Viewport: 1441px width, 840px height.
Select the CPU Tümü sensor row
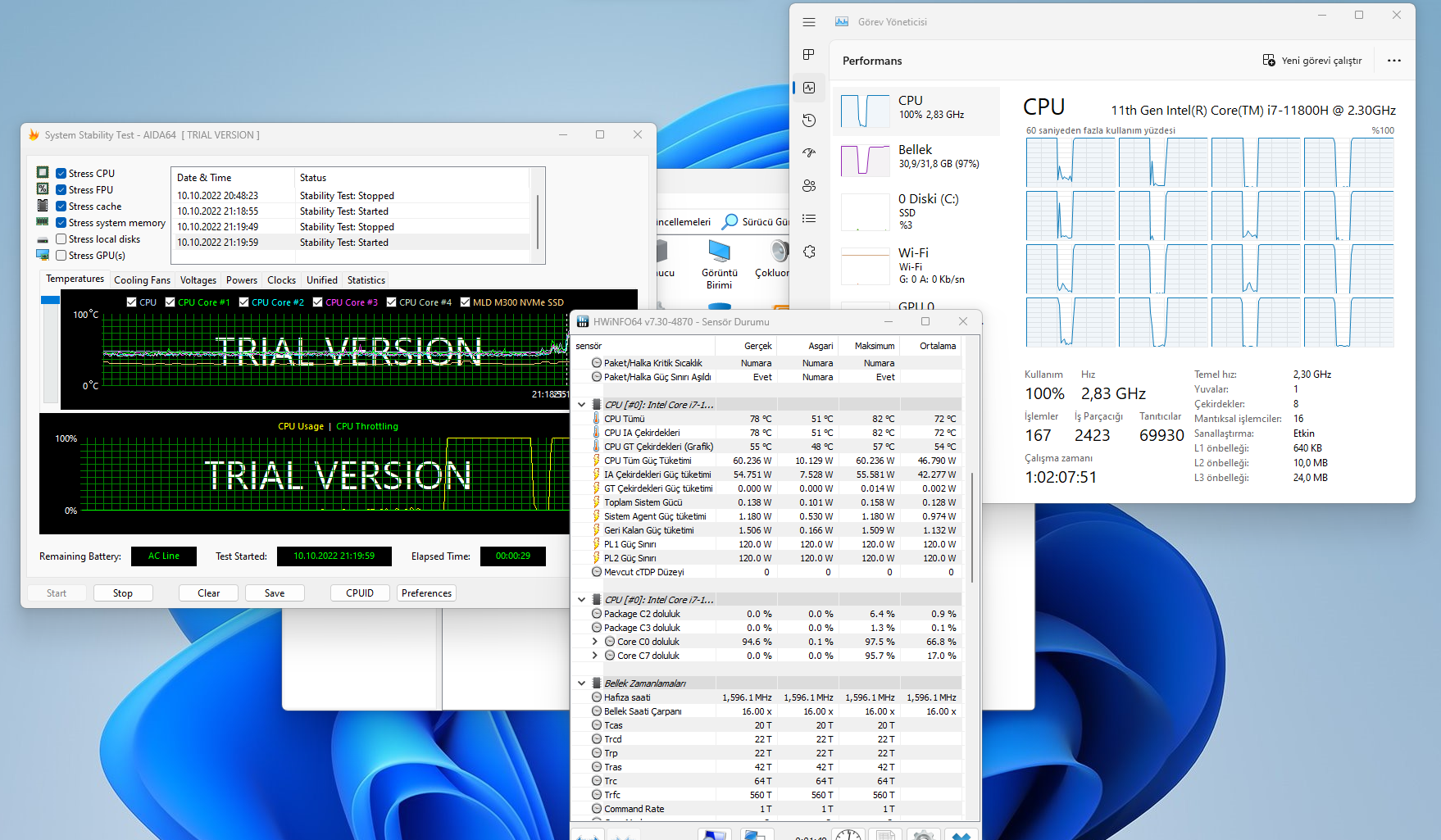[x=768, y=419]
